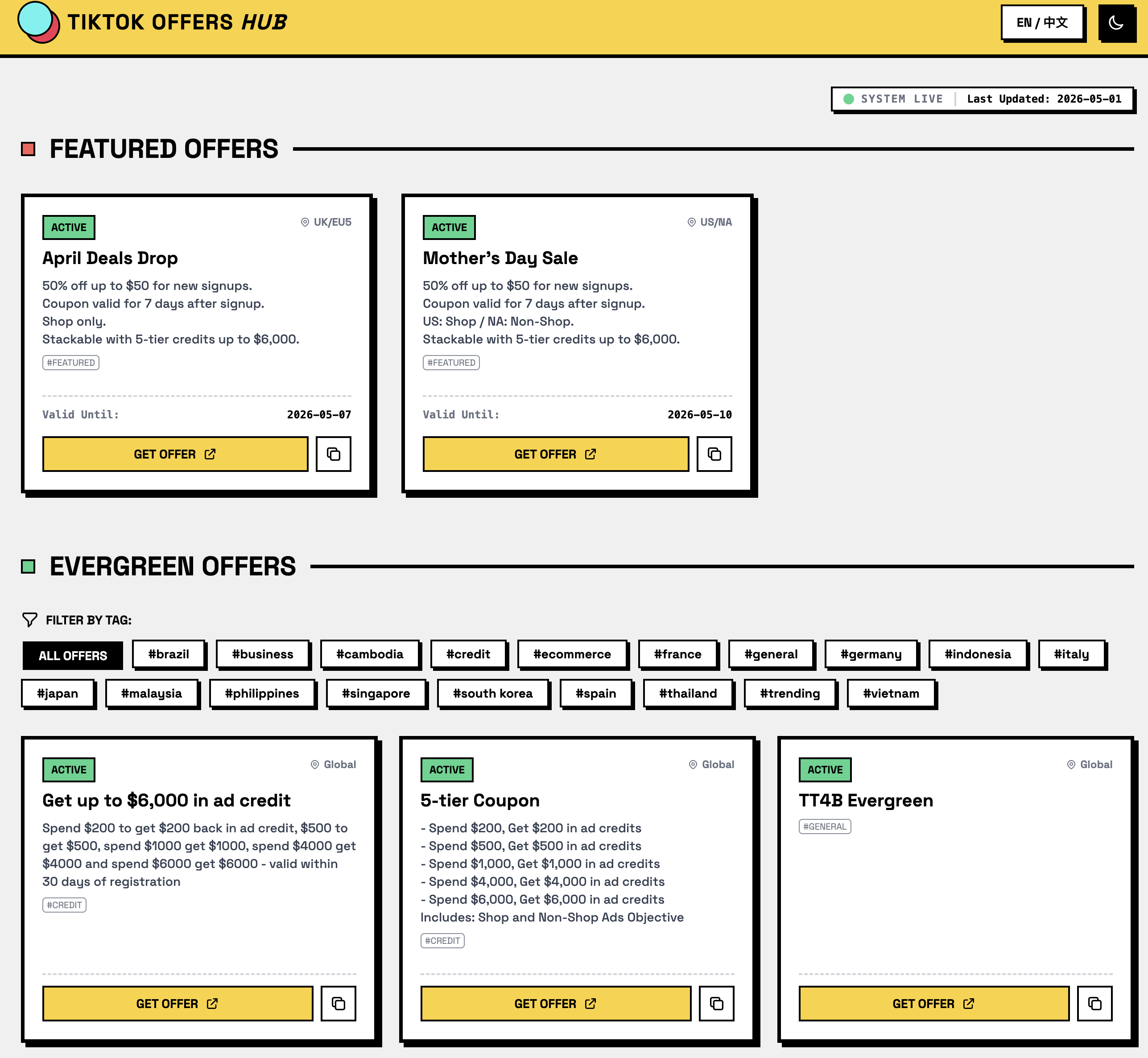Click the 5-tier Coupon card title
1148x1058 pixels.
[x=480, y=800]
